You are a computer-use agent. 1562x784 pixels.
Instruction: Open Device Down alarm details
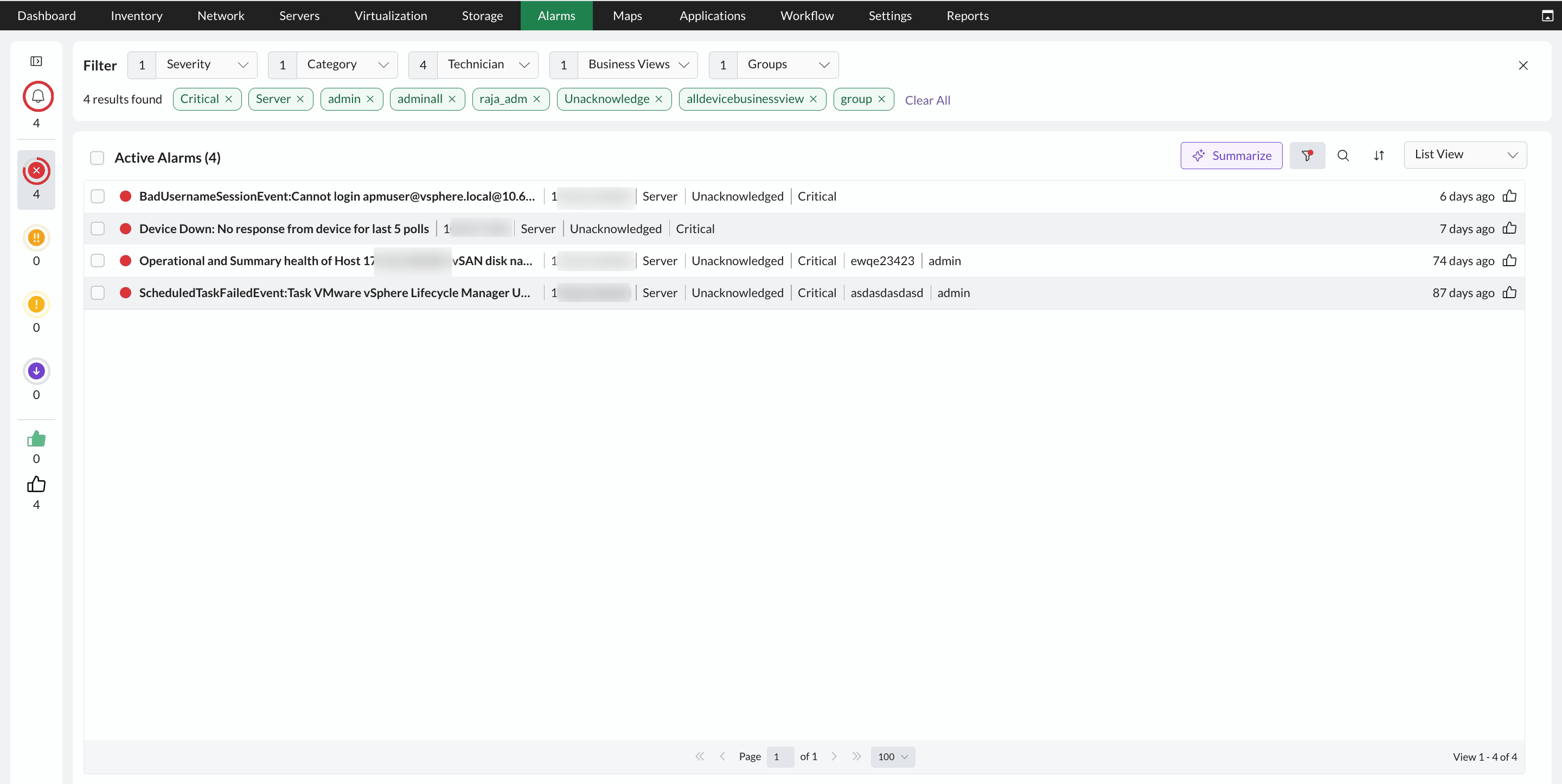point(284,229)
